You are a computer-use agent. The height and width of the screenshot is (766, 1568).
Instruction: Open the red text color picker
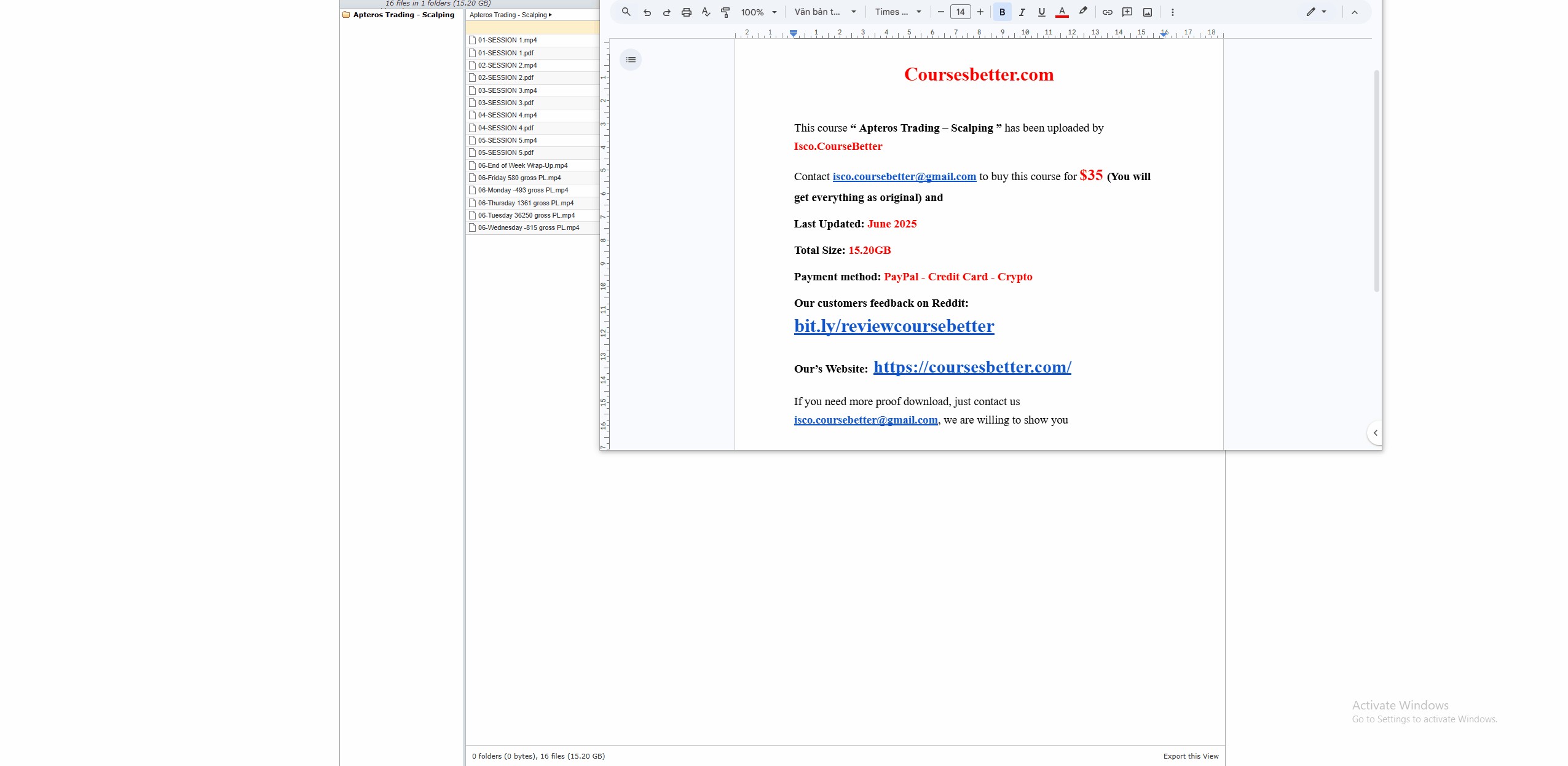click(1062, 12)
